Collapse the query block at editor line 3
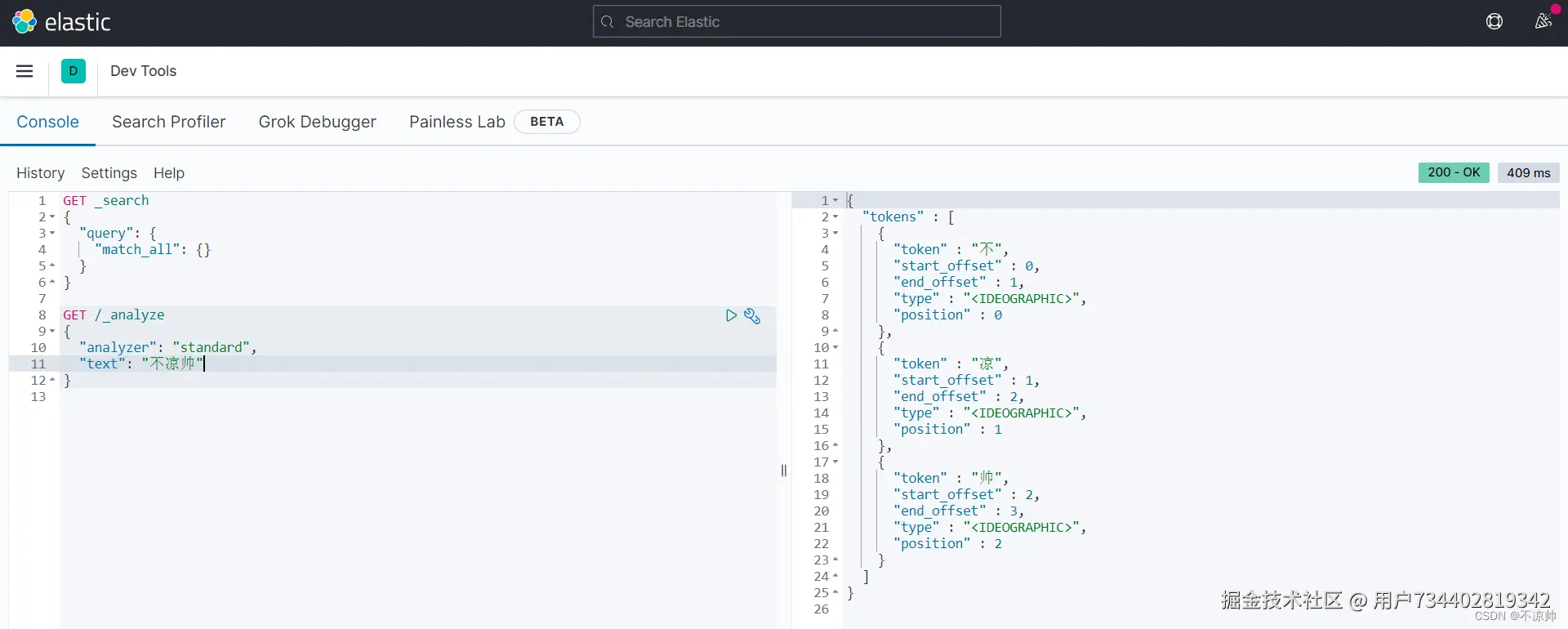 [x=52, y=234]
